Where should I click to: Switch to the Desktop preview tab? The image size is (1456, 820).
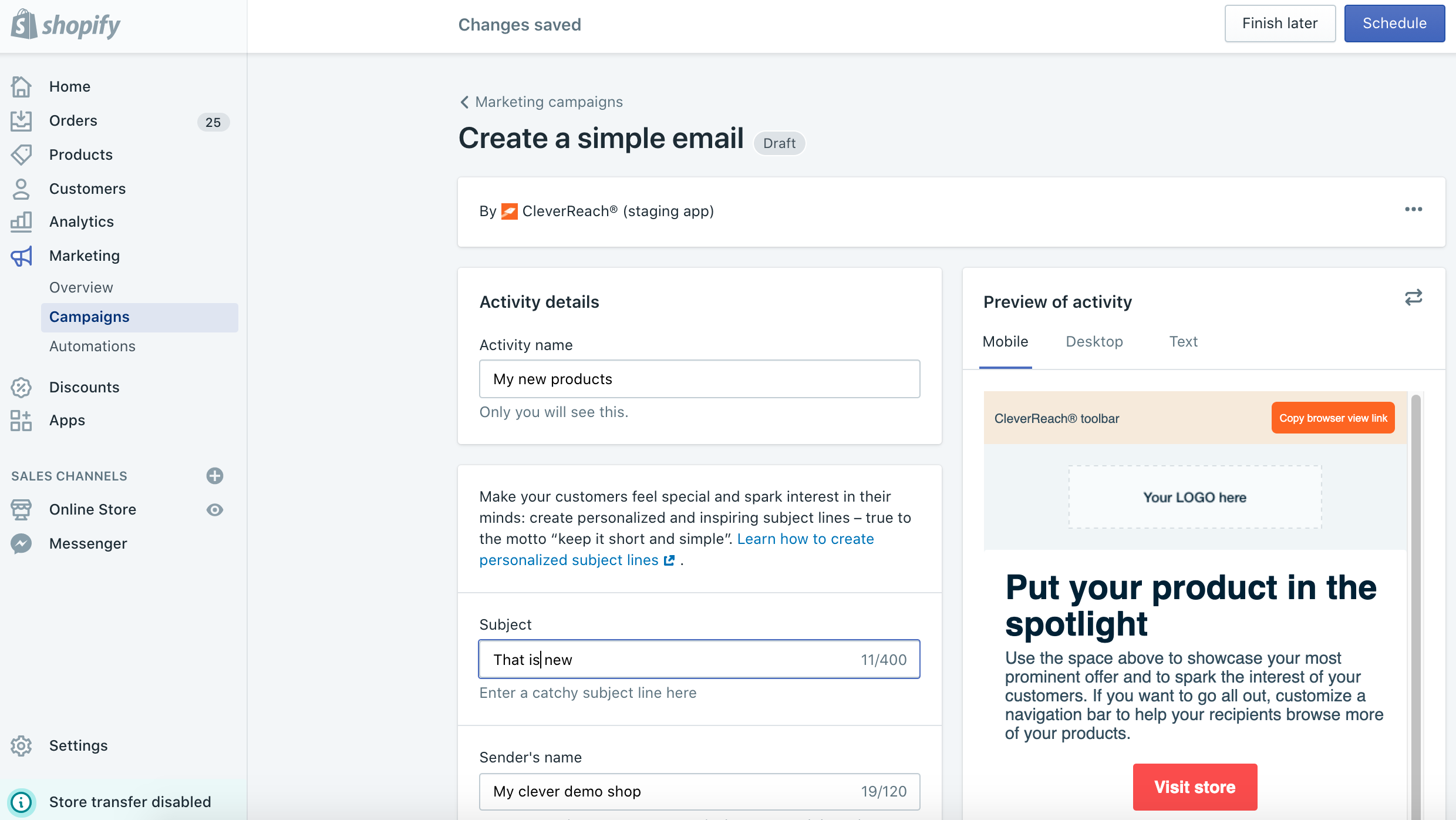coord(1094,342)
